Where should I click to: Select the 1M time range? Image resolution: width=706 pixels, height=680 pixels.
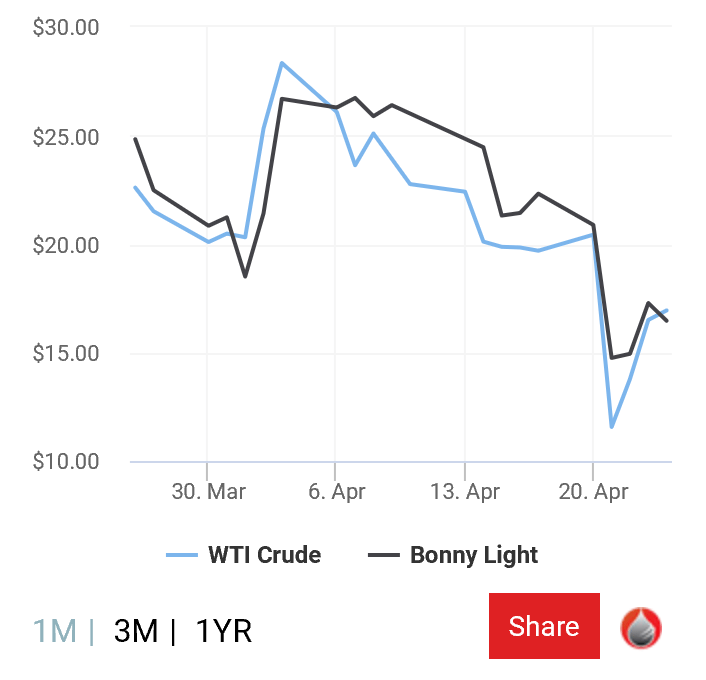pos(55,630)
